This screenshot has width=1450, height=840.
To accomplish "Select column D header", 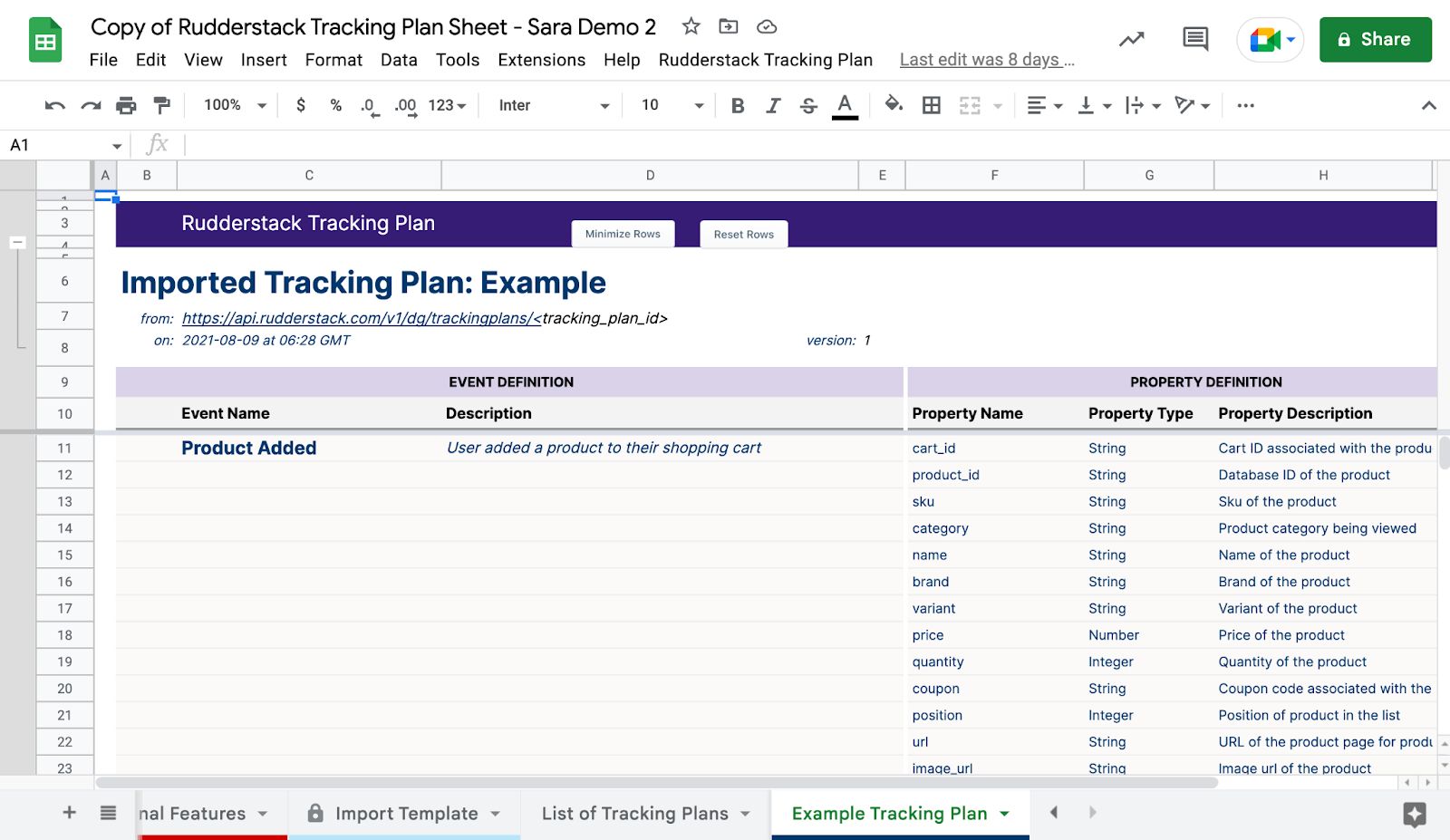I will (x=650, y=176).
